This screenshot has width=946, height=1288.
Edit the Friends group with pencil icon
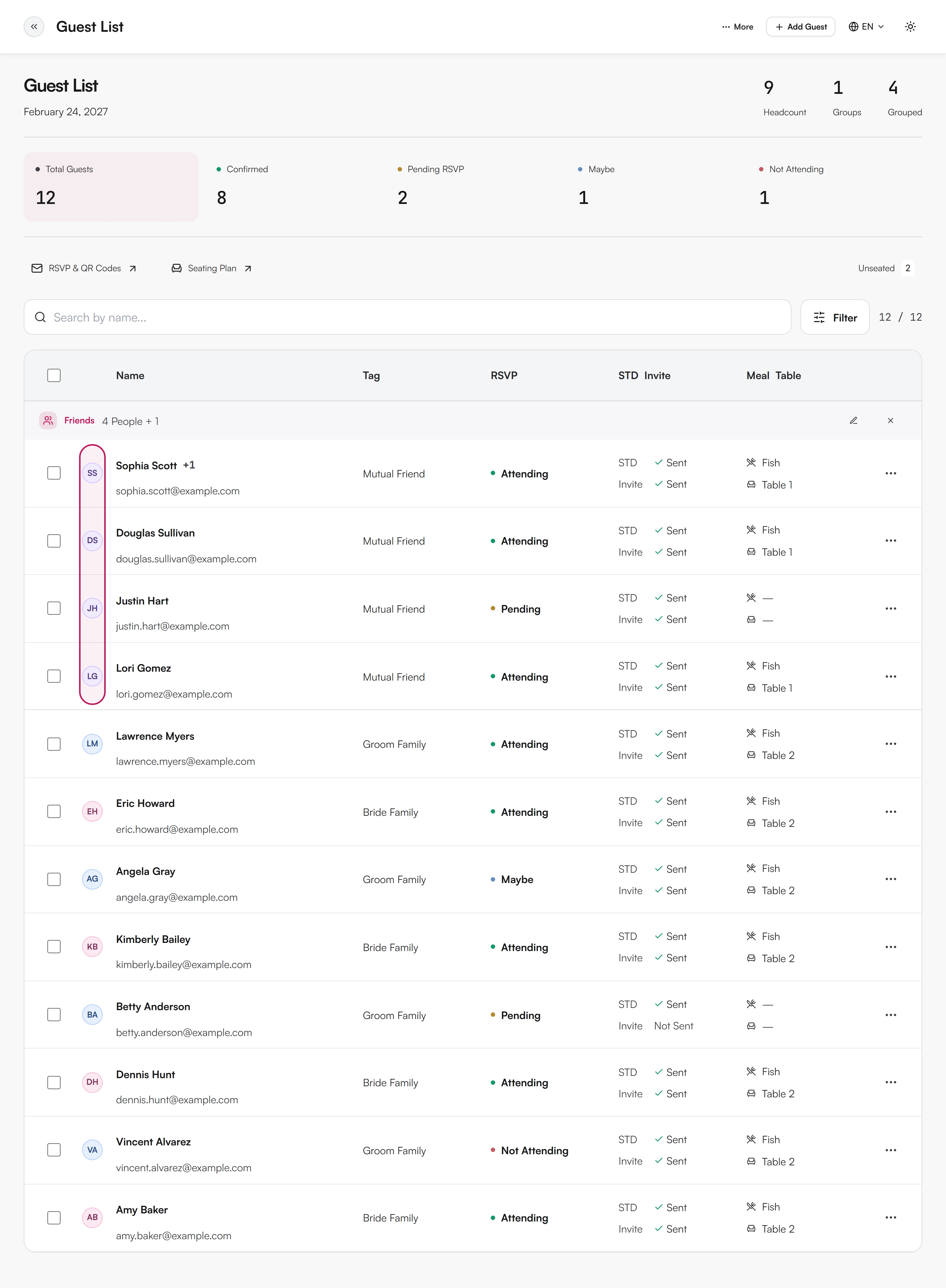[853, 421]
